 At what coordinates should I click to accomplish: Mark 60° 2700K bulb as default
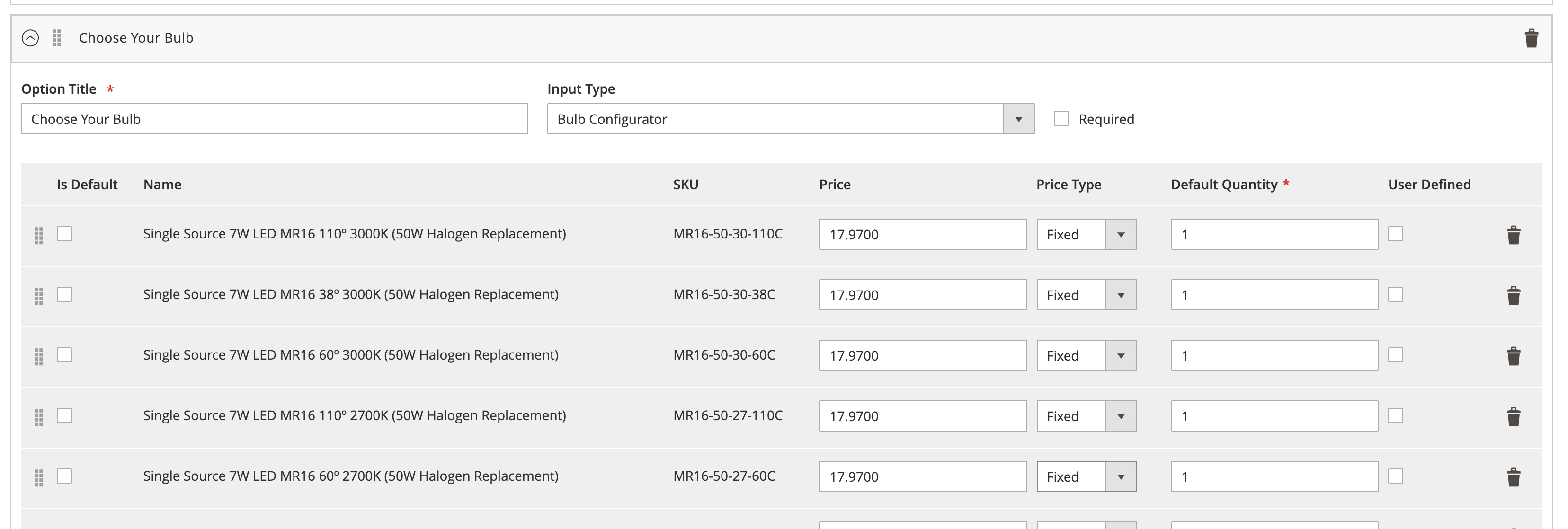[64, 476]
